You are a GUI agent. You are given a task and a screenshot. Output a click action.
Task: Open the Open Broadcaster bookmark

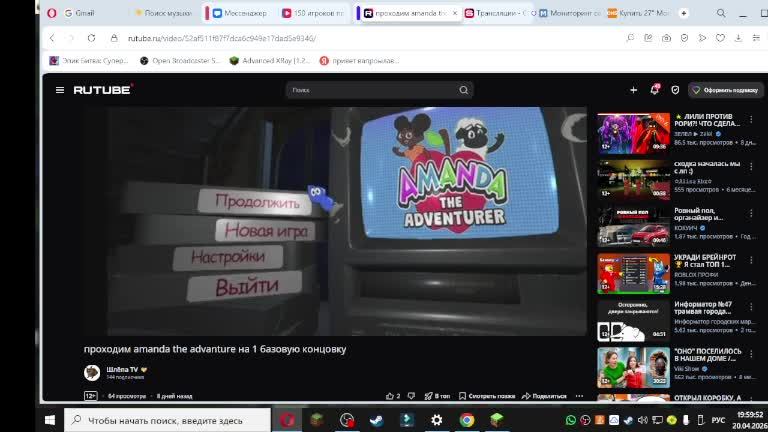180,61
